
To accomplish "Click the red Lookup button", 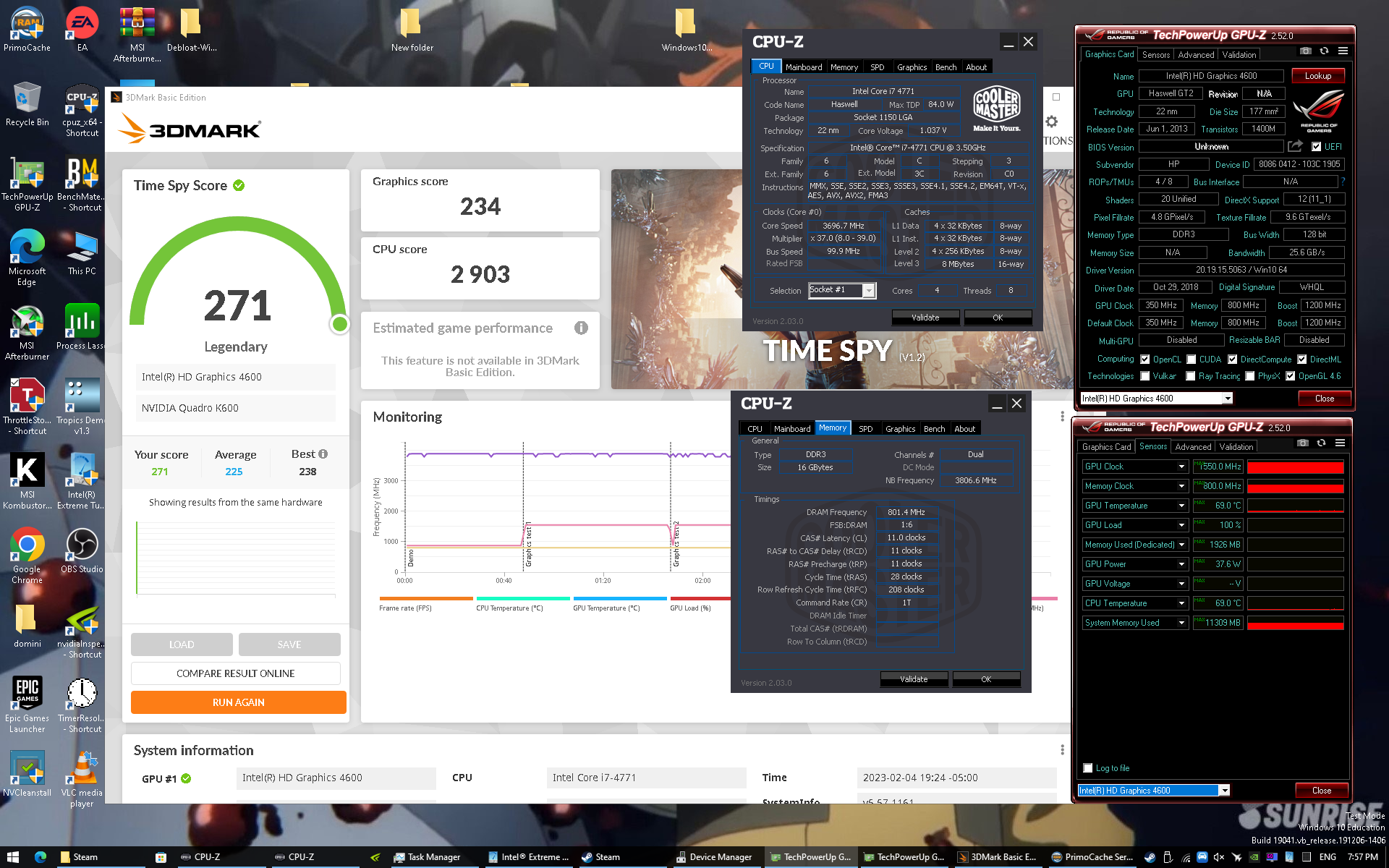I will pyautogui.click(x=1318, y=76).
